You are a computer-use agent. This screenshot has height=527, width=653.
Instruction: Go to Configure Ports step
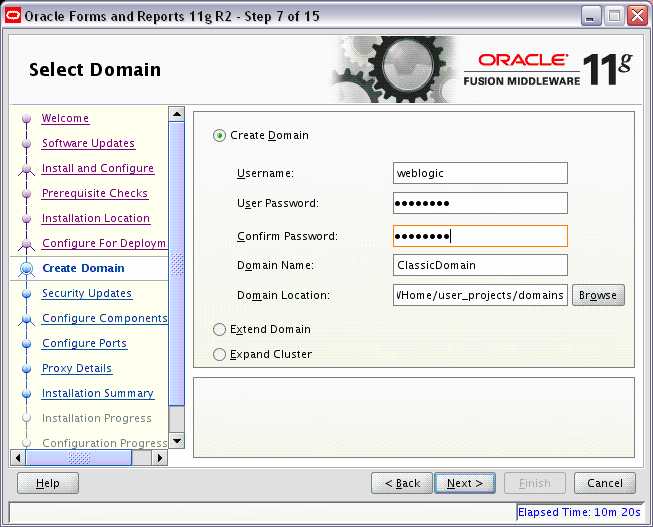coord(85,343)
